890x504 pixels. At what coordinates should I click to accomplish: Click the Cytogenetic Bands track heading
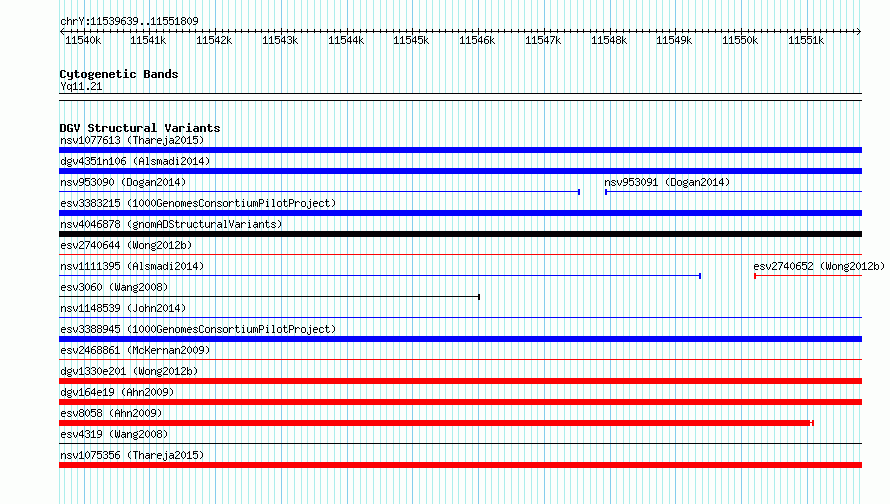click(119, 74)
